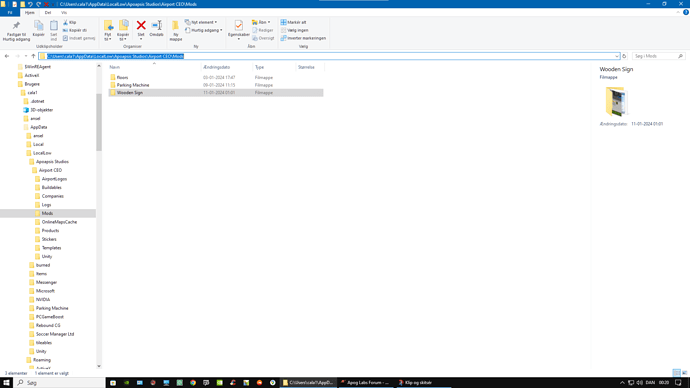Switch to the Del ribbon tab
The width and height of the screenshot is (690, 388).
click(x=48, y=12)
